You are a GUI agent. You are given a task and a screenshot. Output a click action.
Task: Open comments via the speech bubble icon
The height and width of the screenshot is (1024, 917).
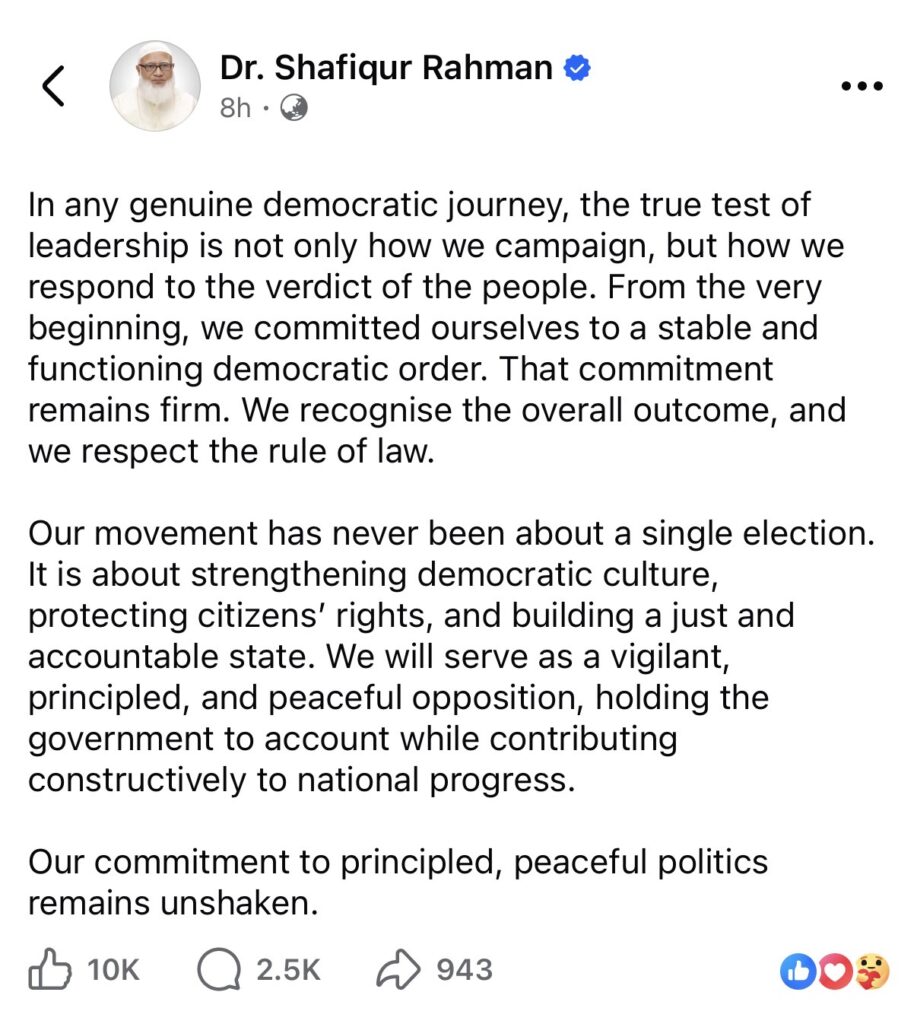point(219,969)
